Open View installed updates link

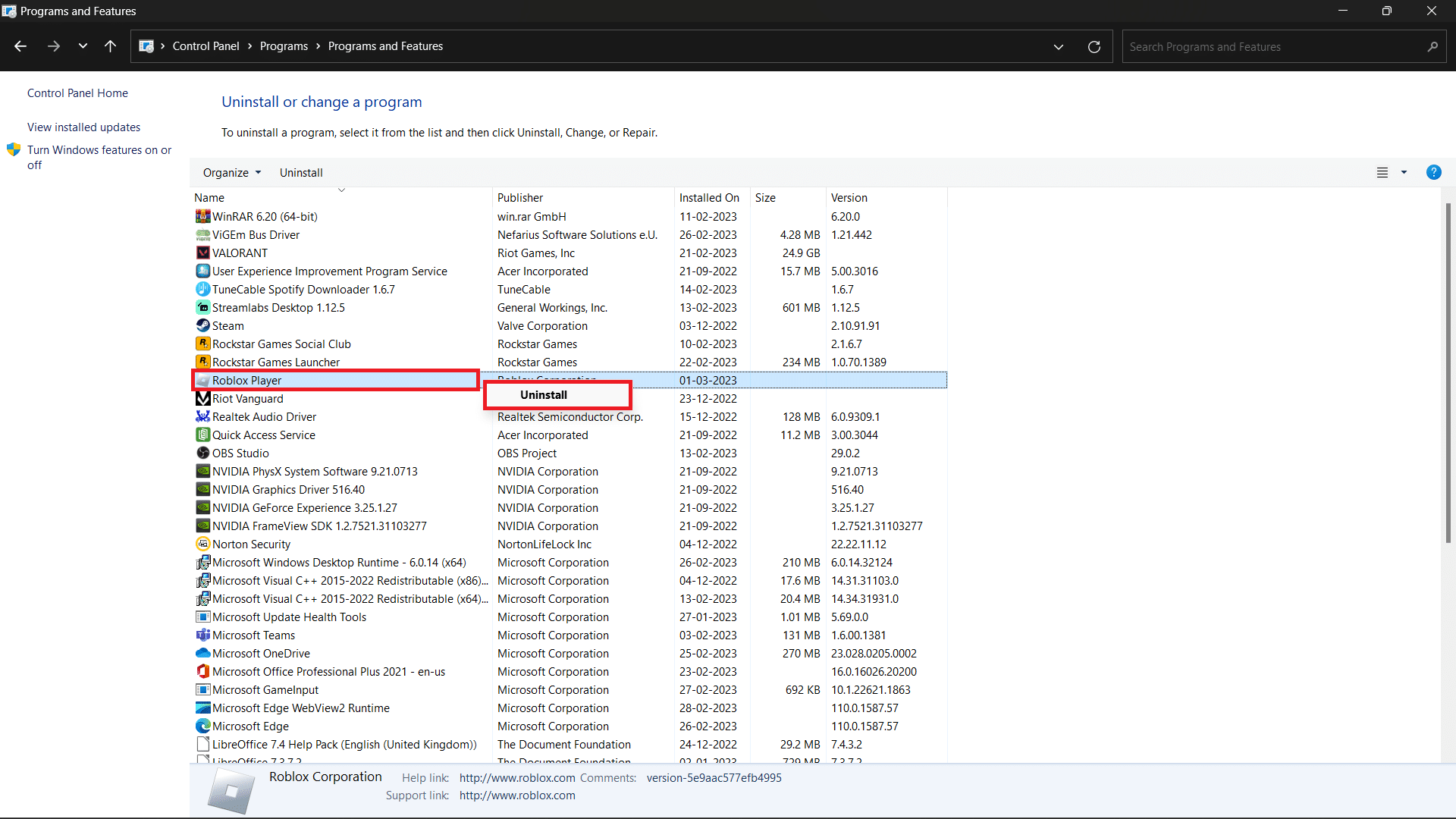tap(83, 127)
